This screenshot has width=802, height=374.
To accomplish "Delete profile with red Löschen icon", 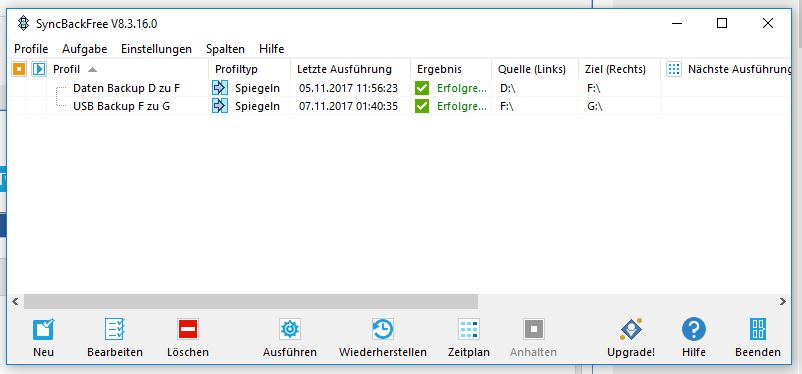I will coord(188,329).
